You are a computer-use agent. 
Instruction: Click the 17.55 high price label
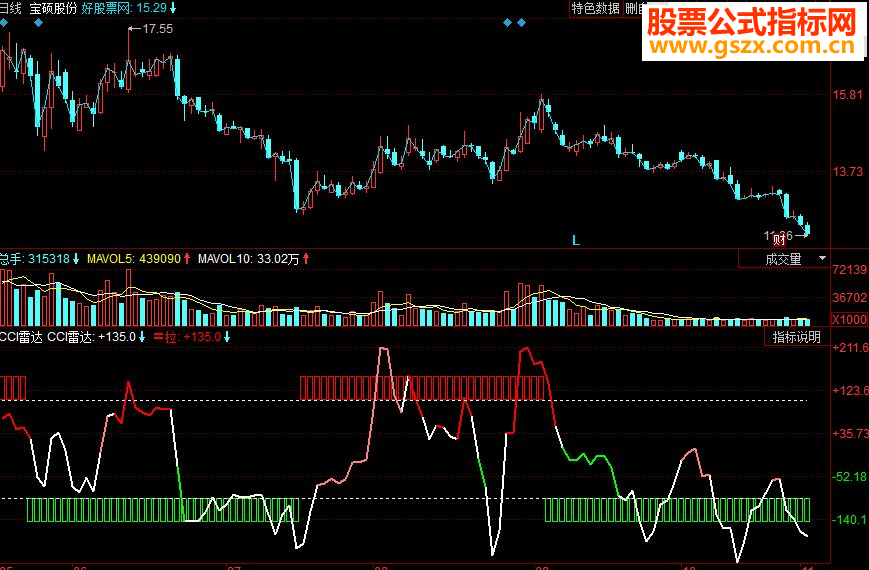coord(157,29)
